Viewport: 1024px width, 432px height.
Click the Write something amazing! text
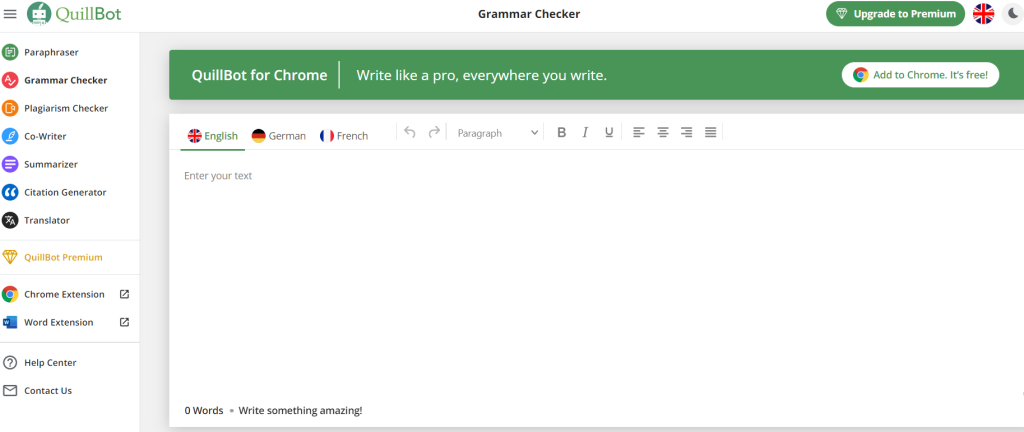click(x=300, y=410)
